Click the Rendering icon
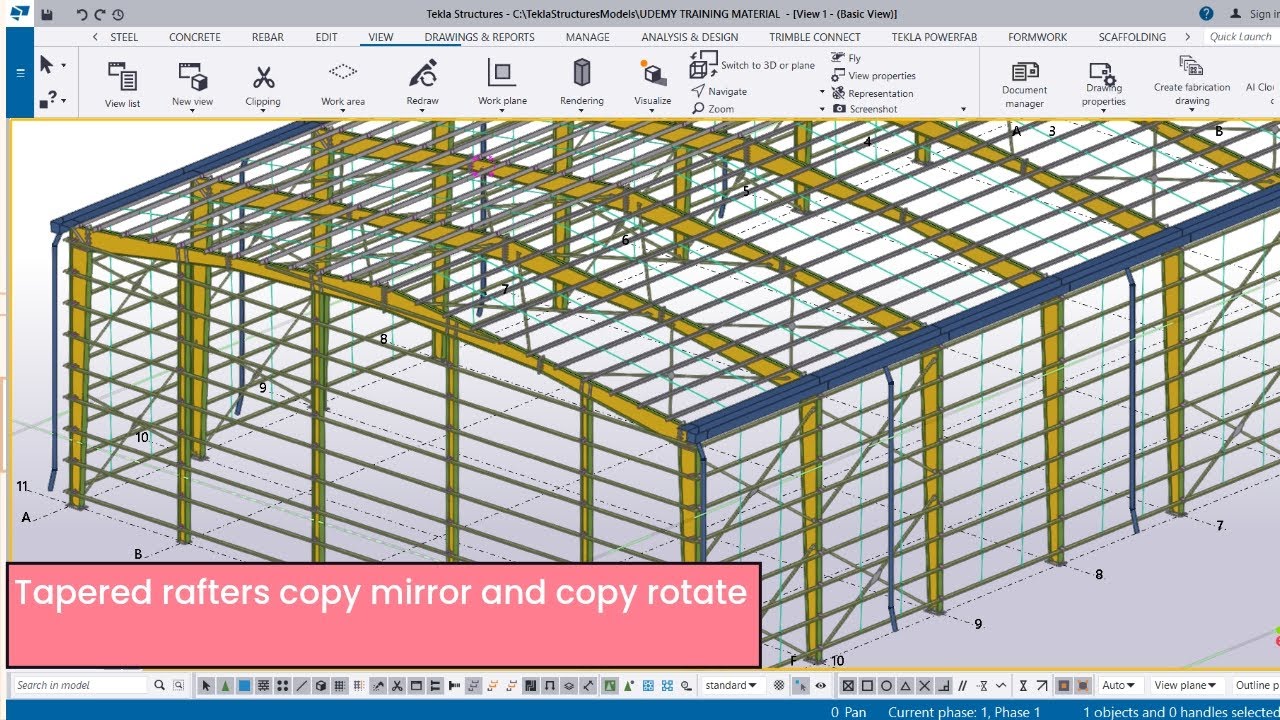1280x720 pixels. coord(581,73)
